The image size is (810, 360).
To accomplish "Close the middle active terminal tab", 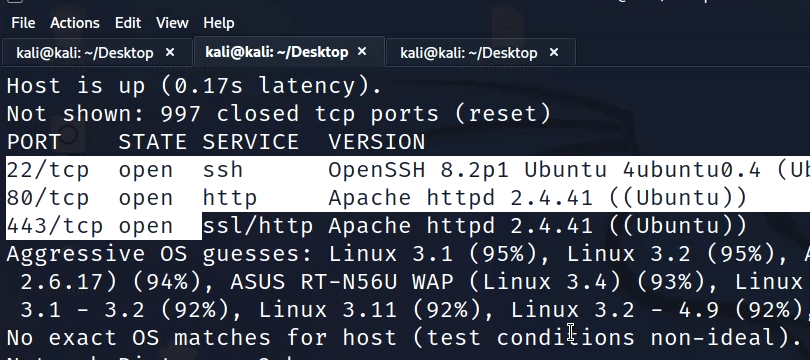I will [362, 51].
